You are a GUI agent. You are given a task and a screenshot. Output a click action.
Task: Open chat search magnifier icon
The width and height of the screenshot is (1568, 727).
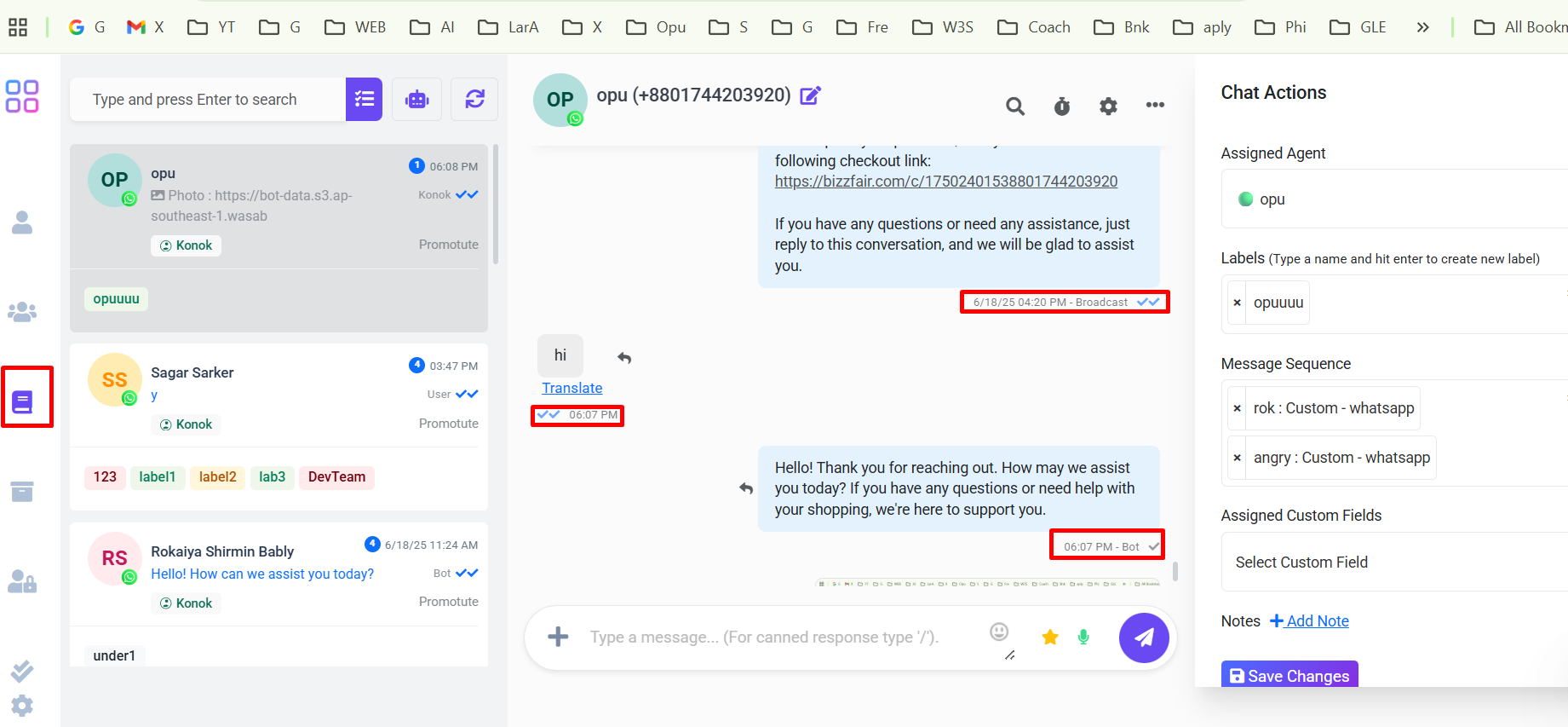point(1014,107)
